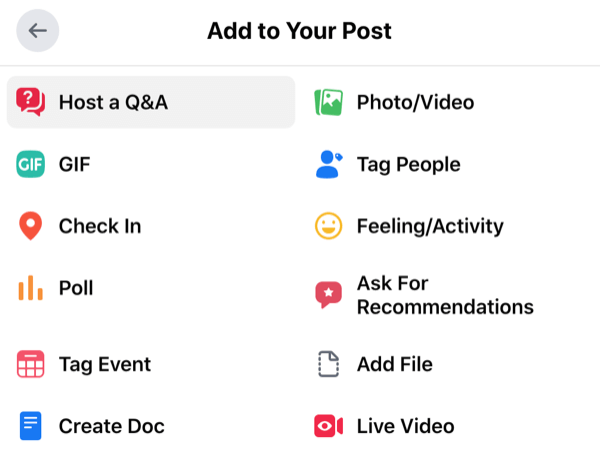Select the Tag Event calendar icon
Viewport: 600px width, 463px height.
point(31,364)
